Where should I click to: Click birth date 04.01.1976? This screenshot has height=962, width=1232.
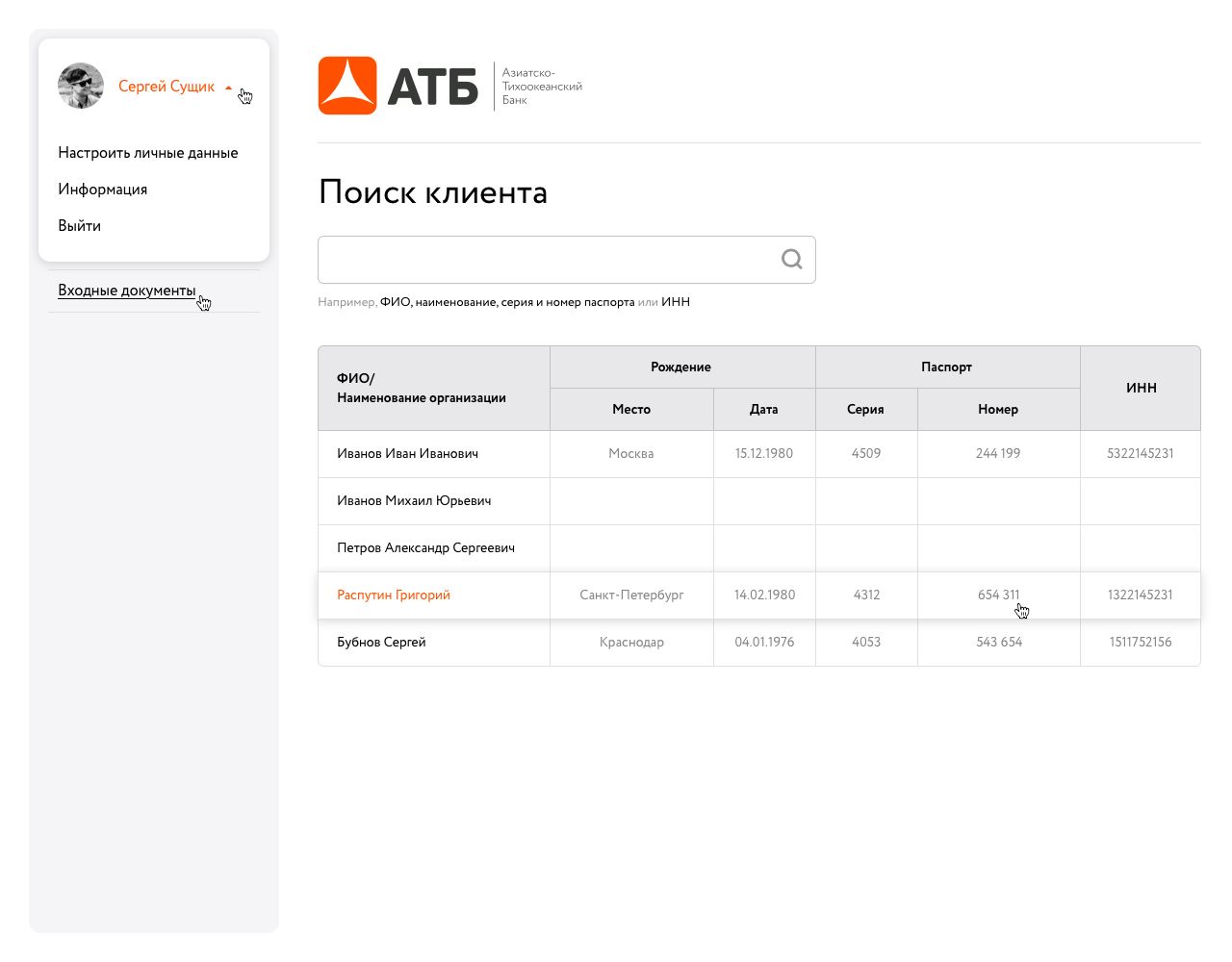(764, 642)
